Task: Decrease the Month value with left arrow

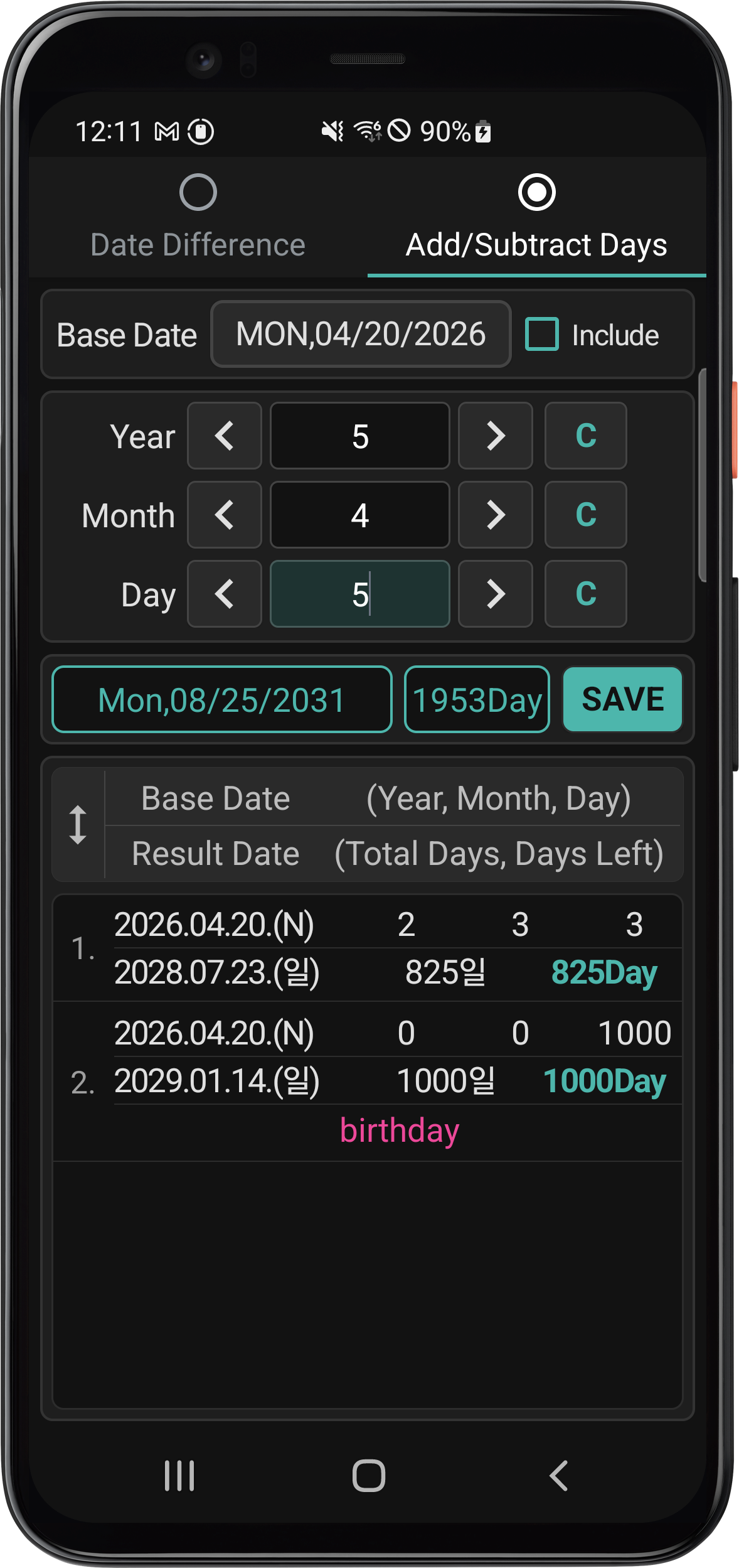Action: pyautogui.click(x=224, y=515)
